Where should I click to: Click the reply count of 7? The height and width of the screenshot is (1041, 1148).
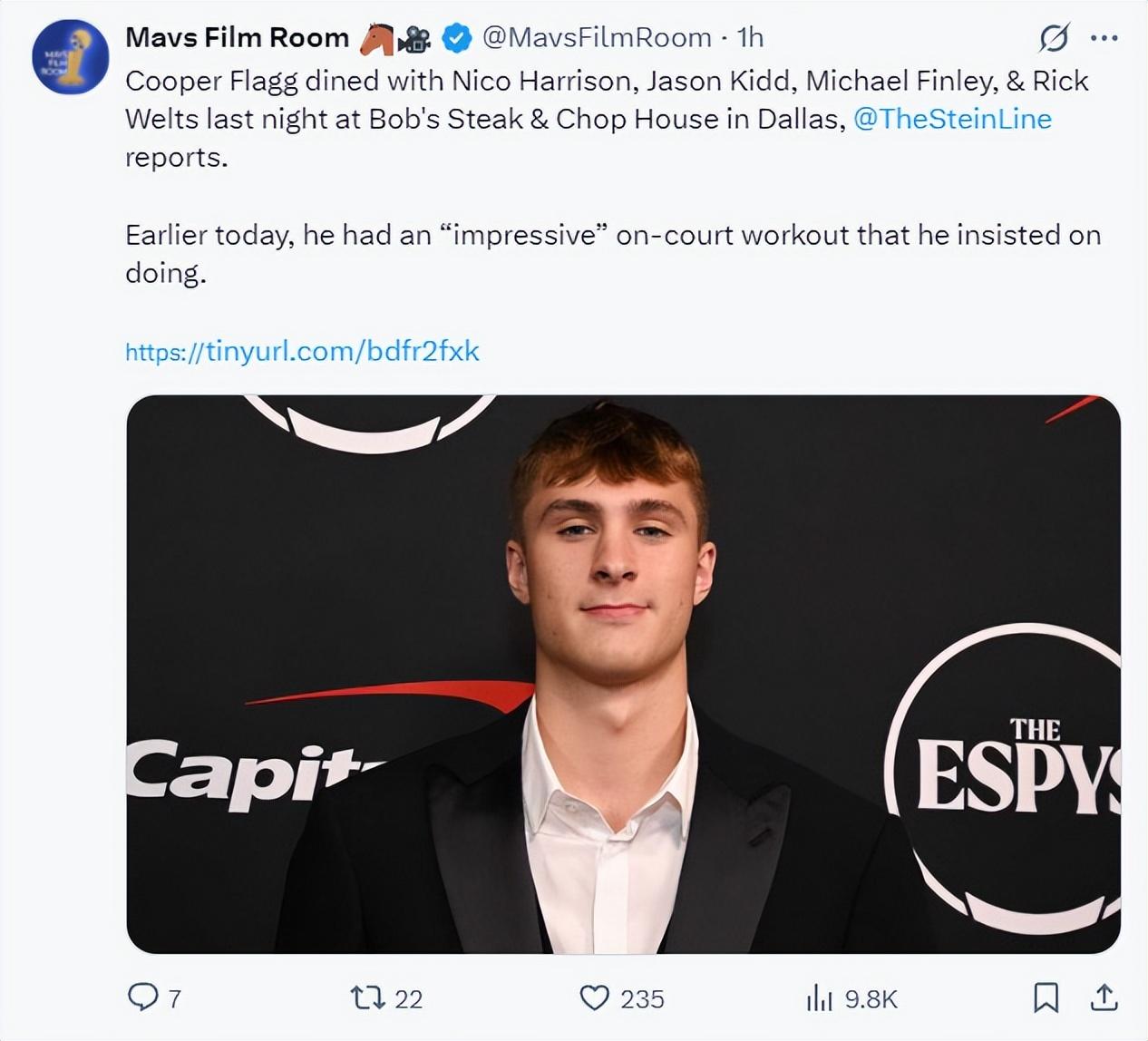click(175, 998)
